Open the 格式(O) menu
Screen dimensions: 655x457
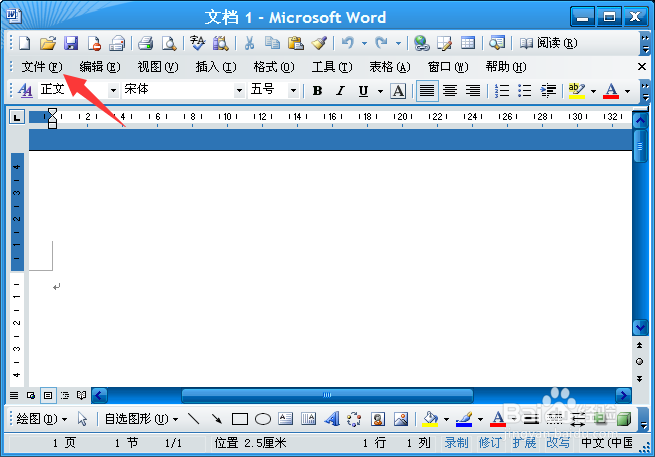274,67
